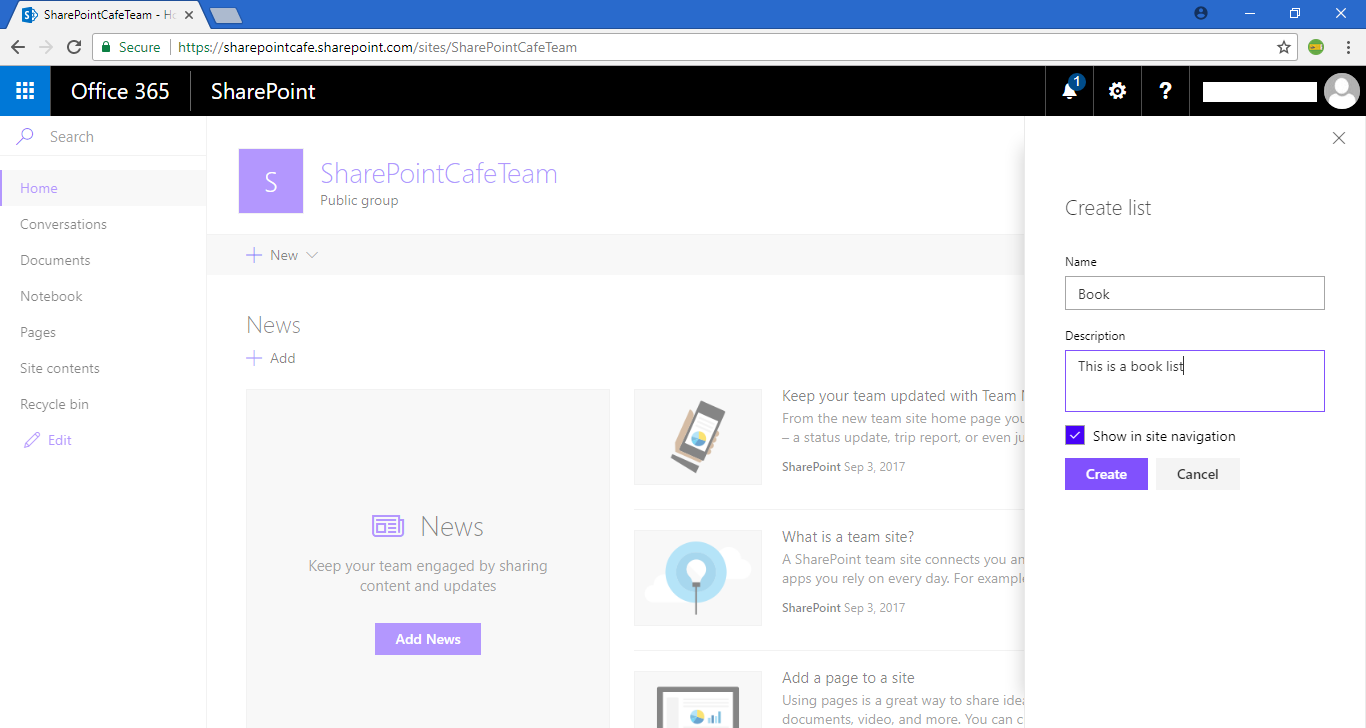Viewport: 1366px width, 728px height.
Task: Open 'What is a team site?' article title
Action: [x=848, y=537]
